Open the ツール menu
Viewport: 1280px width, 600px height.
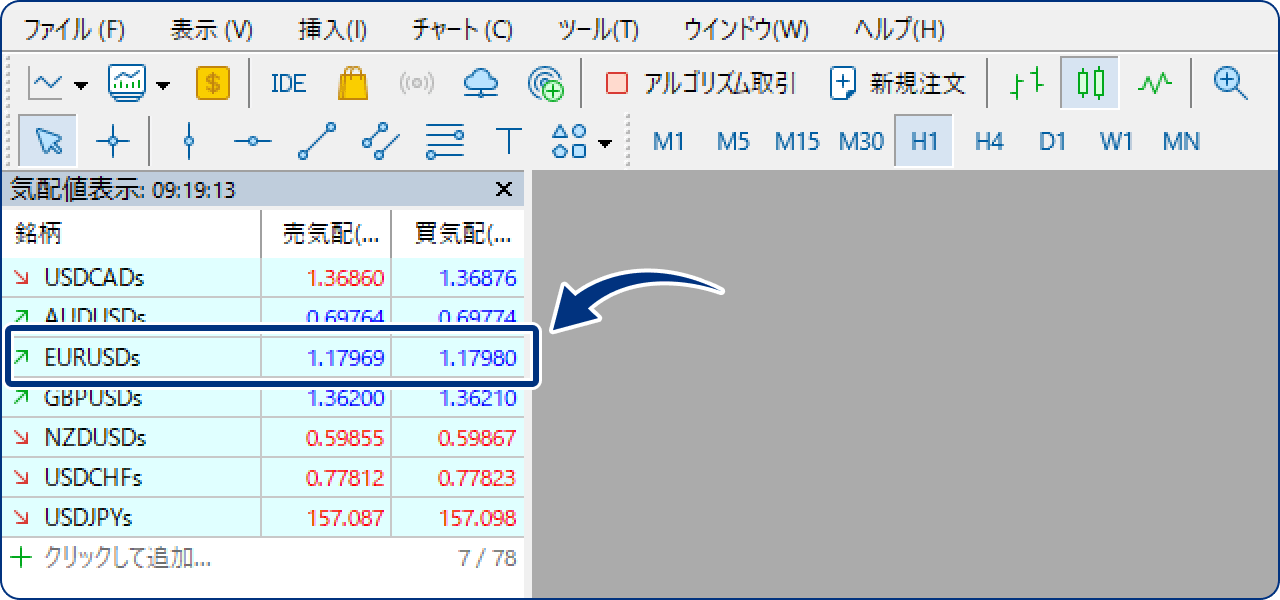(x=596, y=30)
